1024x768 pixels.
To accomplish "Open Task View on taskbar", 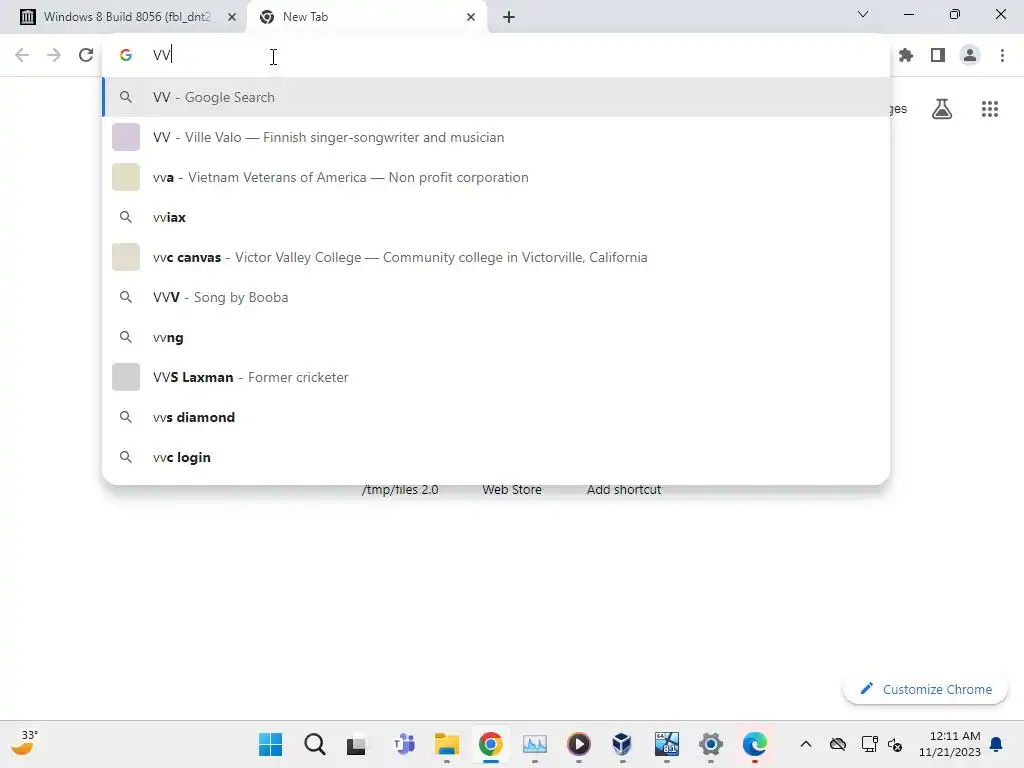I will pyautogui.click(x=357, y=744).
